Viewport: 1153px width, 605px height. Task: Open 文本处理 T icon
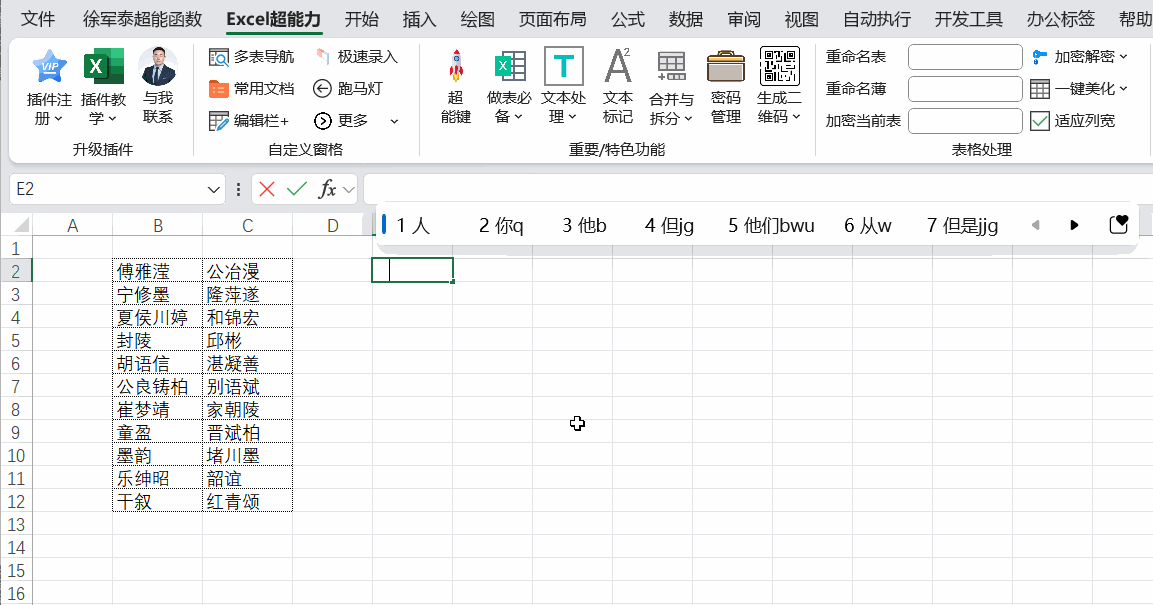pos(563,66)
